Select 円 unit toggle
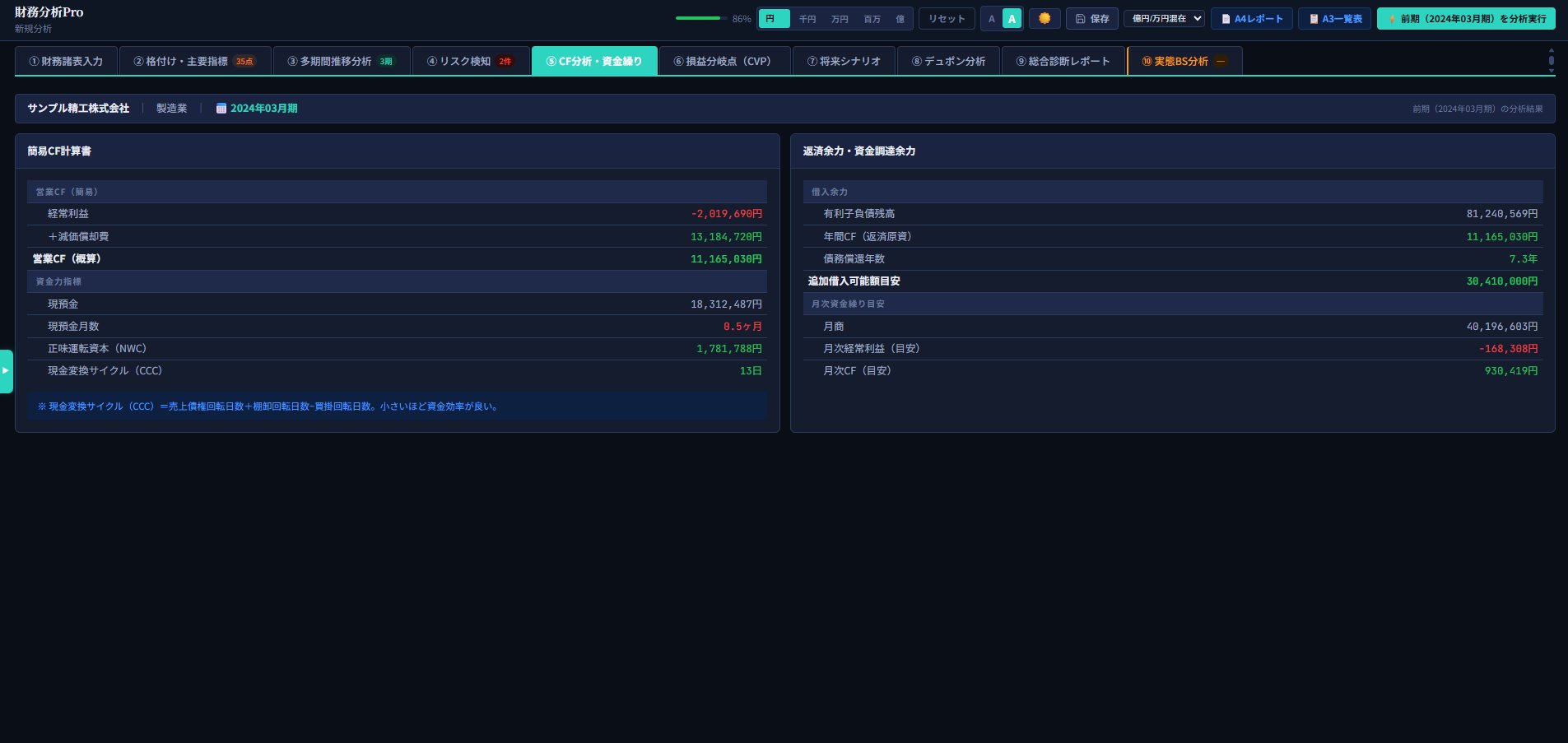The width and height of the screenshot is (1568, 743). [774, 18]
